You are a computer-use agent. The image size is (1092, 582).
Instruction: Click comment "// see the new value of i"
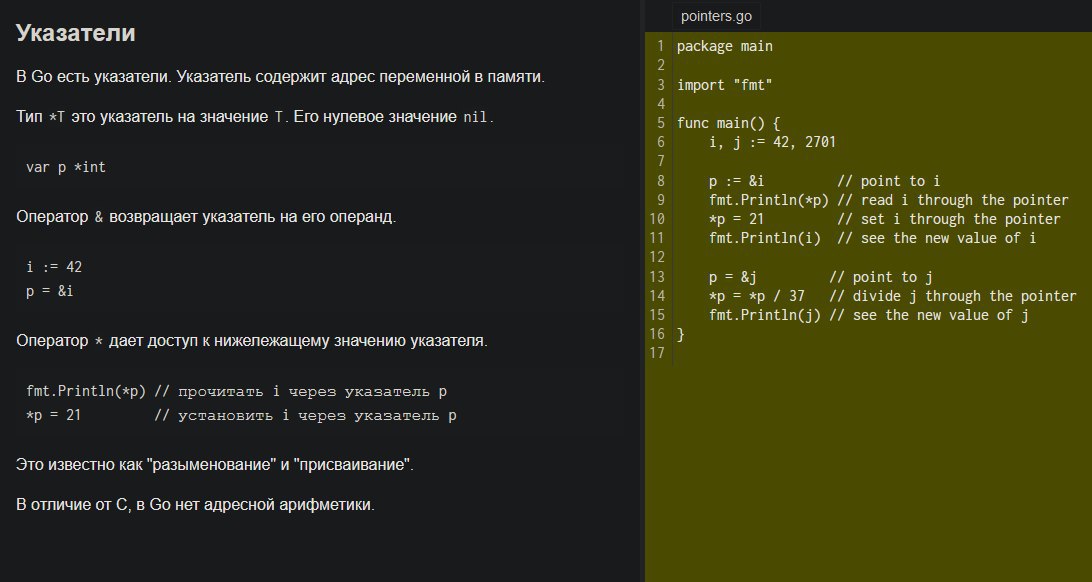coord(937,238)
